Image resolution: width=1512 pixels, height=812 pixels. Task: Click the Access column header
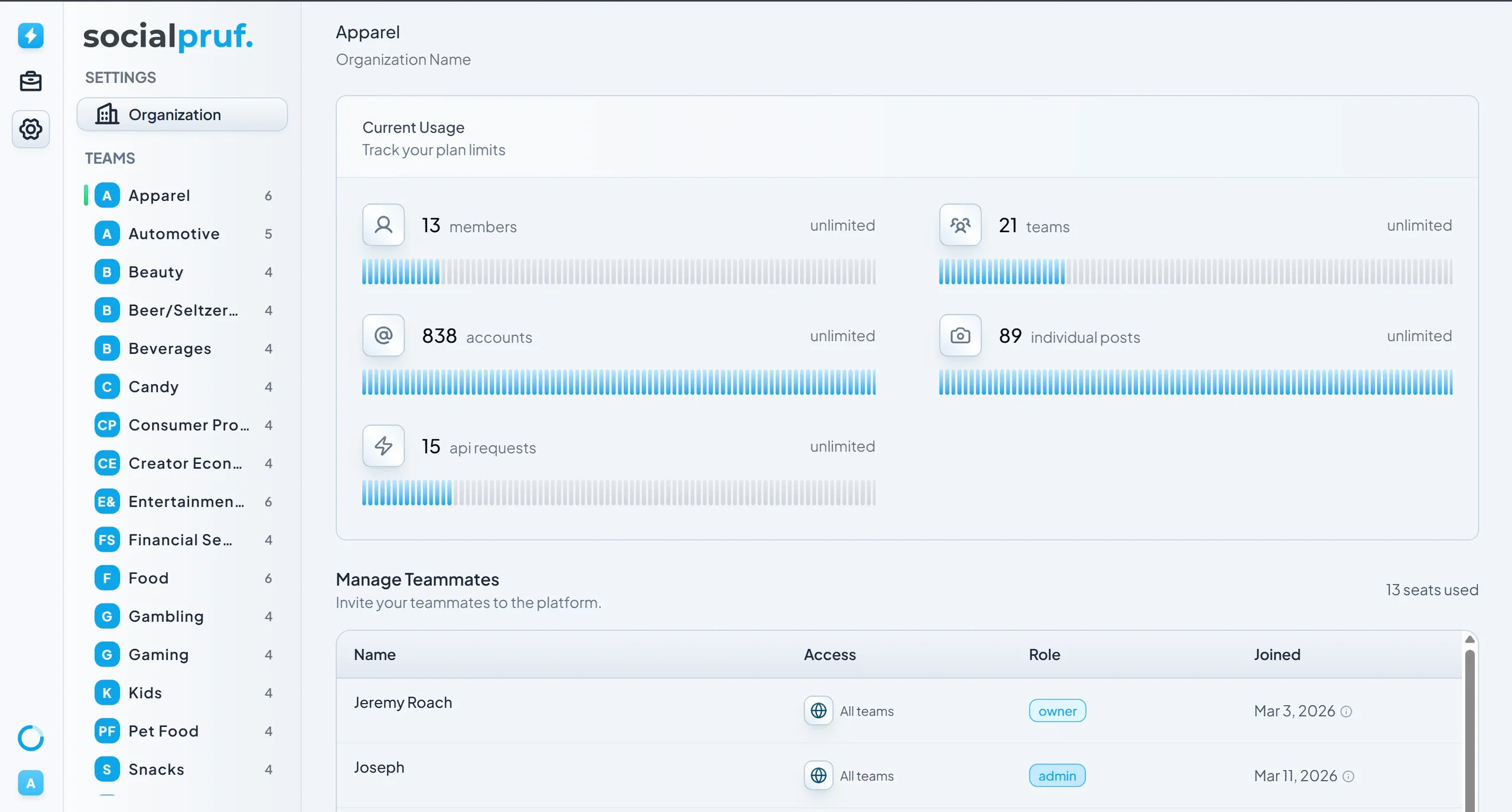coord(830,654)
